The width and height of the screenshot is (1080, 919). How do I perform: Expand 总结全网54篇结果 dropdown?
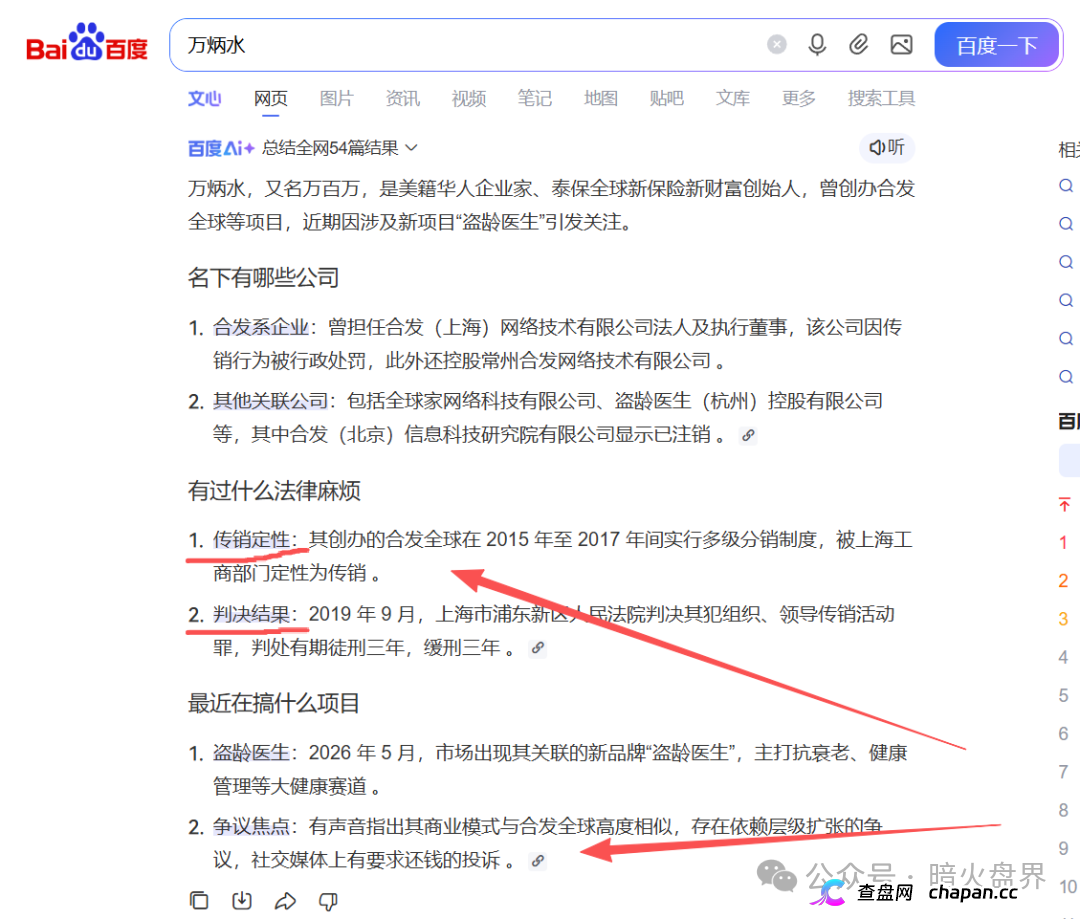(x=340, y=148)
